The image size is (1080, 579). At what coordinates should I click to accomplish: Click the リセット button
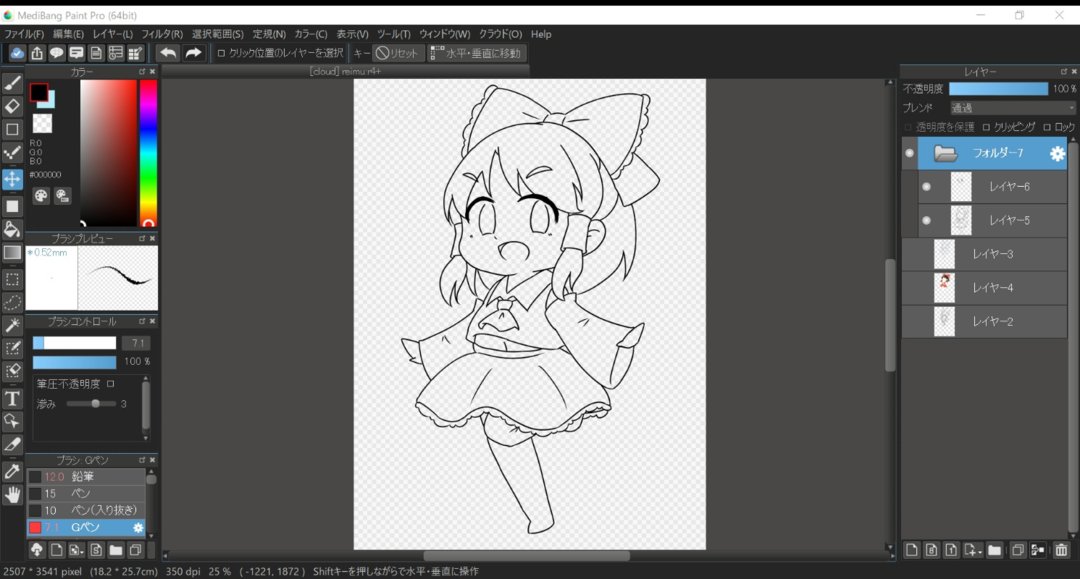pos(398,53)
